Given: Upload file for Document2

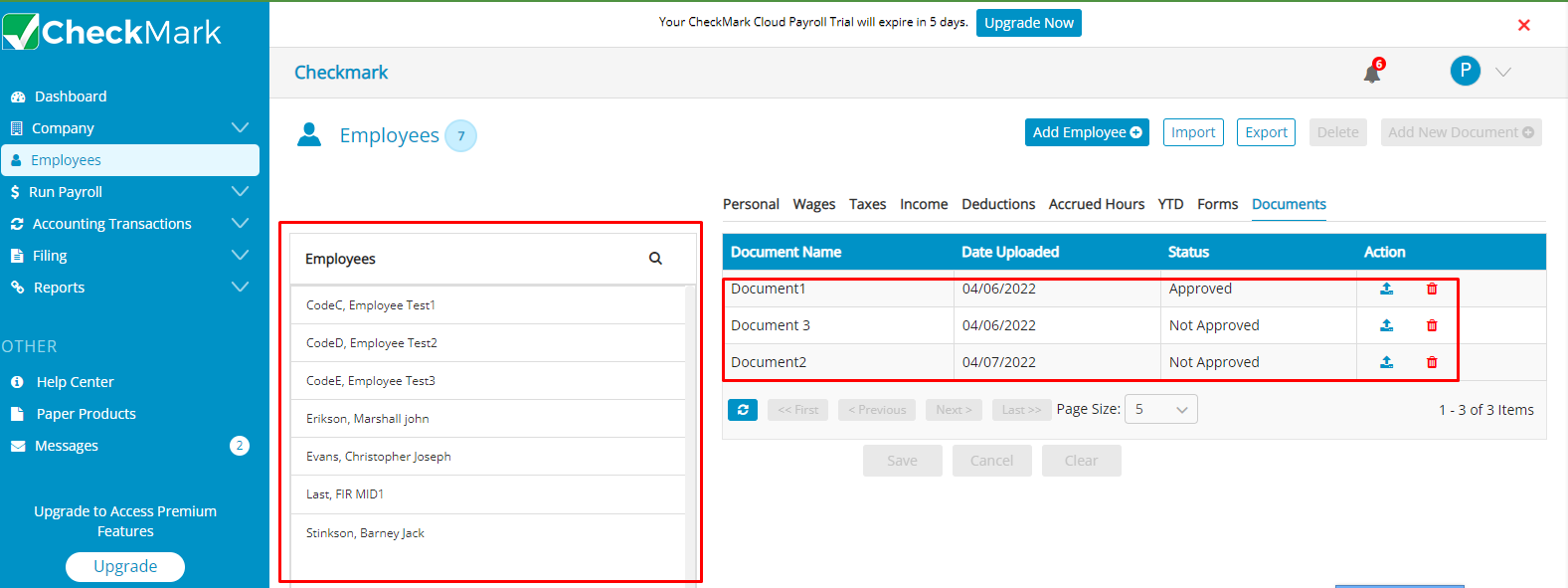Looking at the screenshot, I should (x=1386, y=362).
